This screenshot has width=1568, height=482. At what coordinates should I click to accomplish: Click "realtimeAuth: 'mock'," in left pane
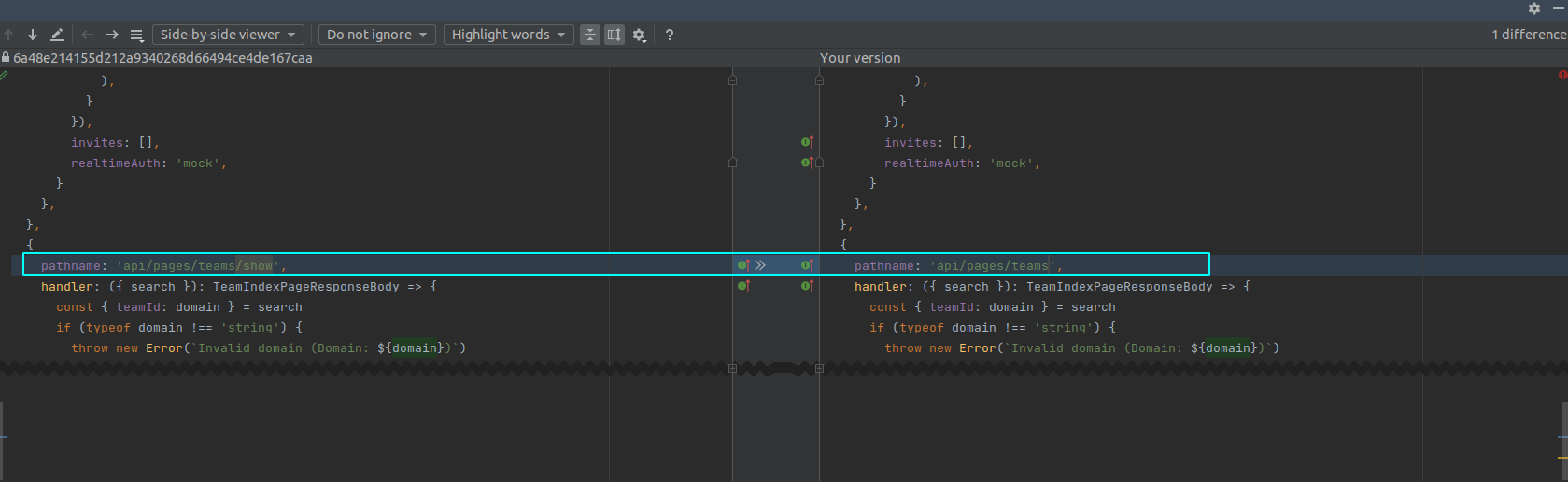(x=149, y=163)
